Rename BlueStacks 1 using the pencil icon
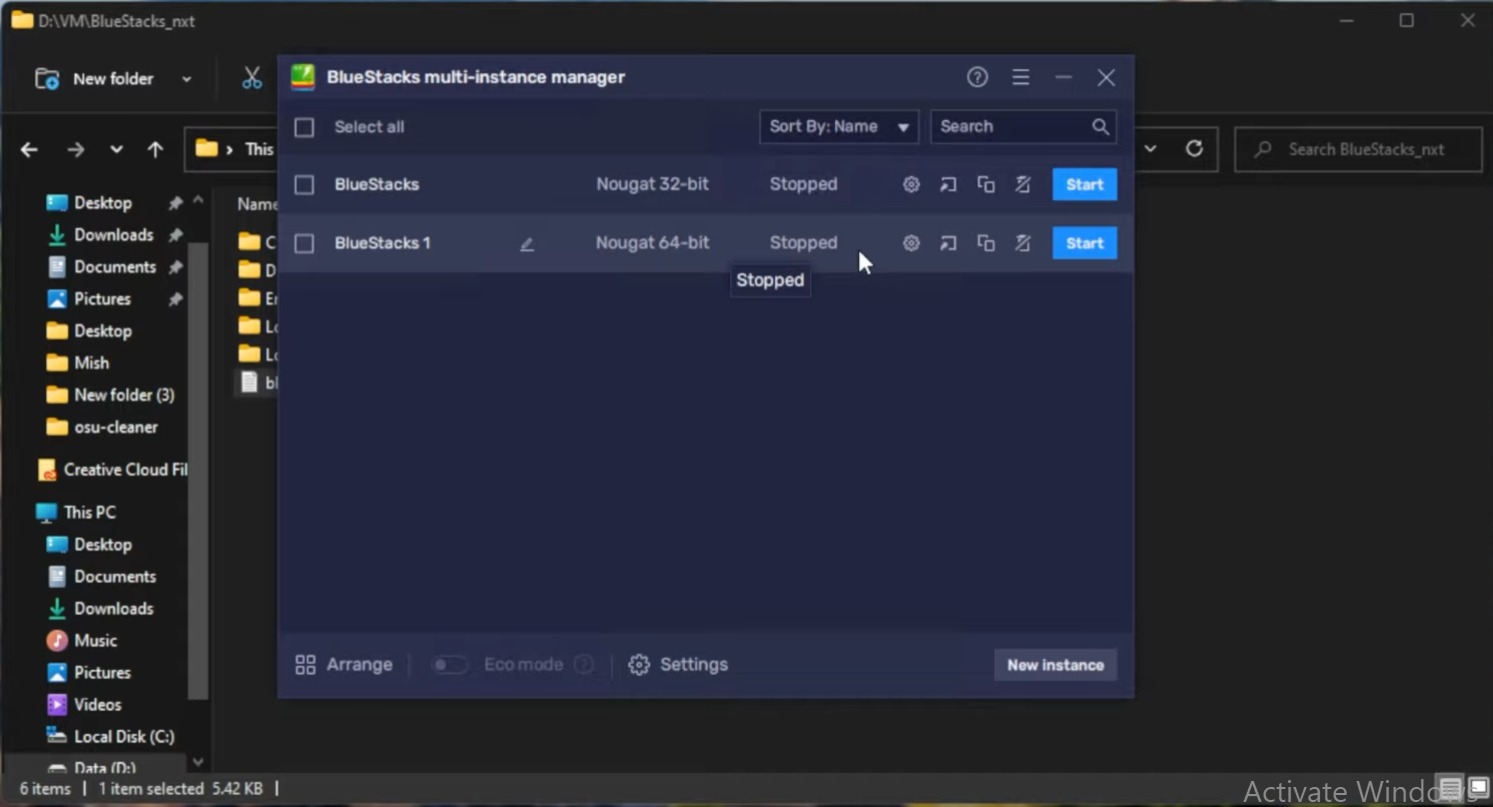The height and width of the screenshot is (807, 1493). (527, 244)
